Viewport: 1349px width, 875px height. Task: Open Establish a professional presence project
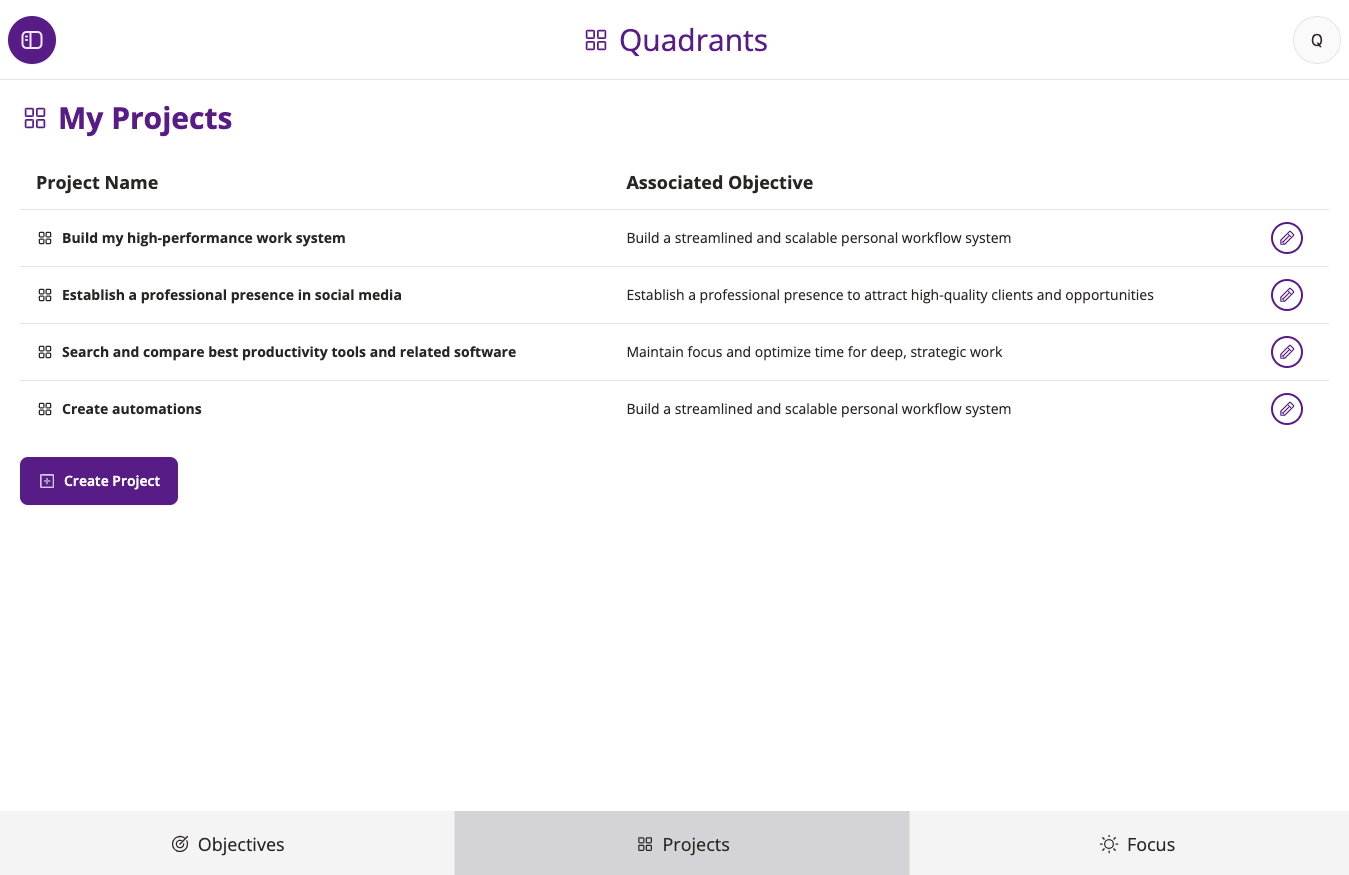[x=231, y=295]
